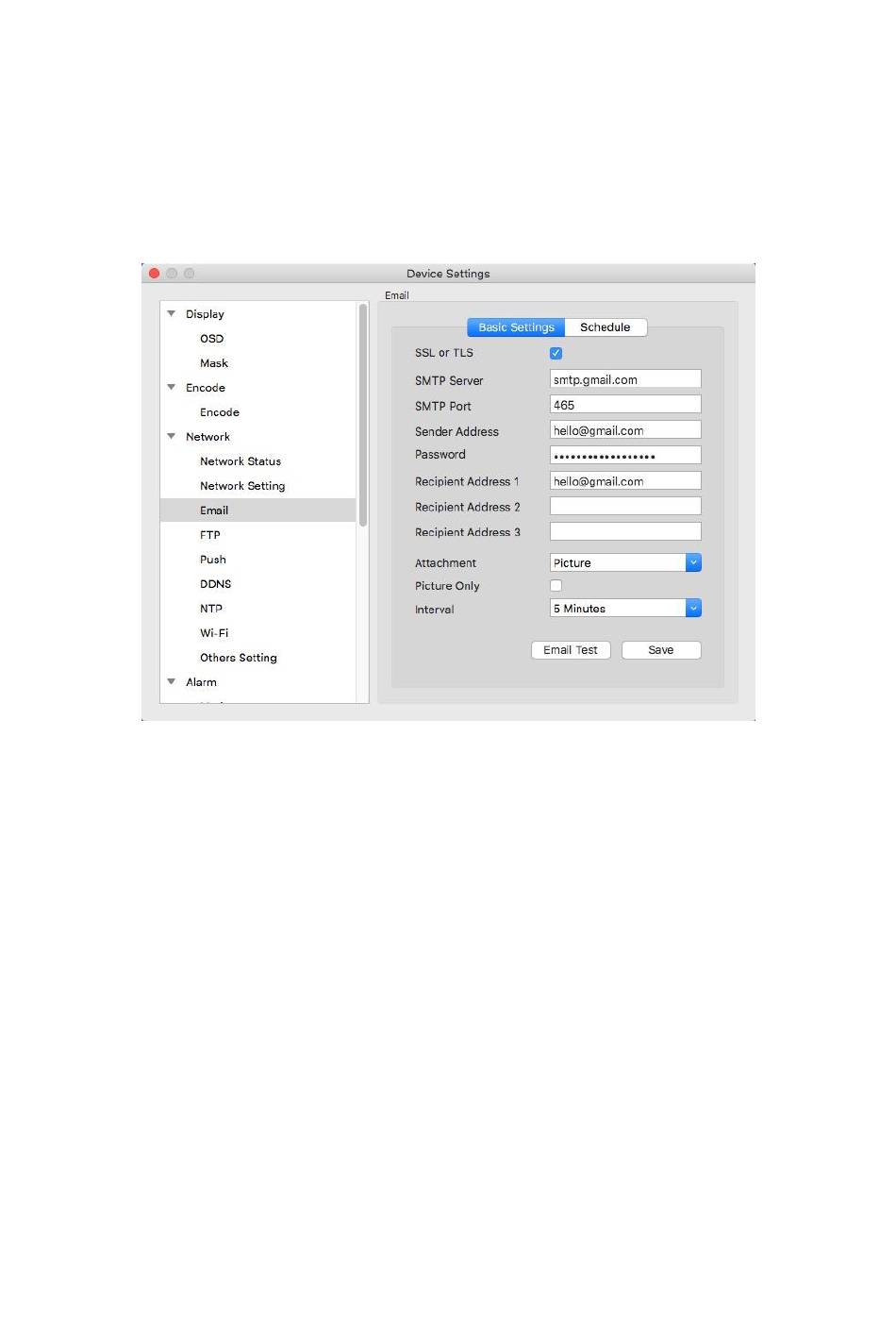Image resolution: width=896 pixels, height=1339 pixels.
Task: Select Push in the sidebar
Action: (x=213, y=560)
